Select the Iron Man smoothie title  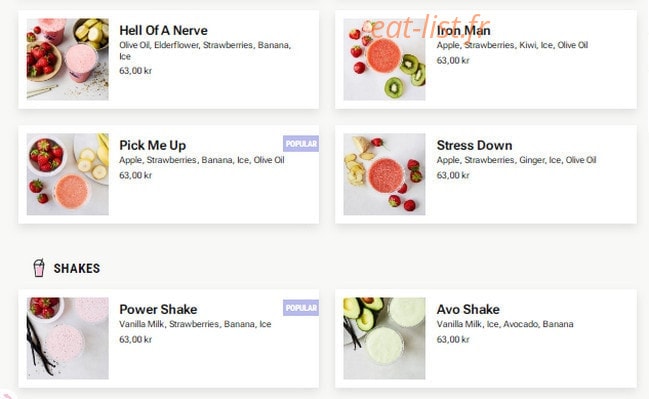[464, 31]
